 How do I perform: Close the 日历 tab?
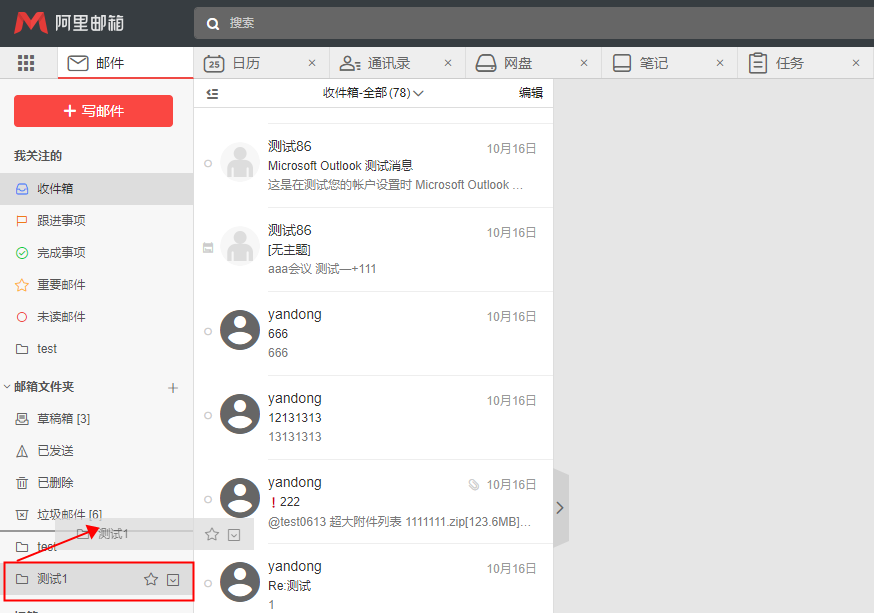tap(311, 63)
